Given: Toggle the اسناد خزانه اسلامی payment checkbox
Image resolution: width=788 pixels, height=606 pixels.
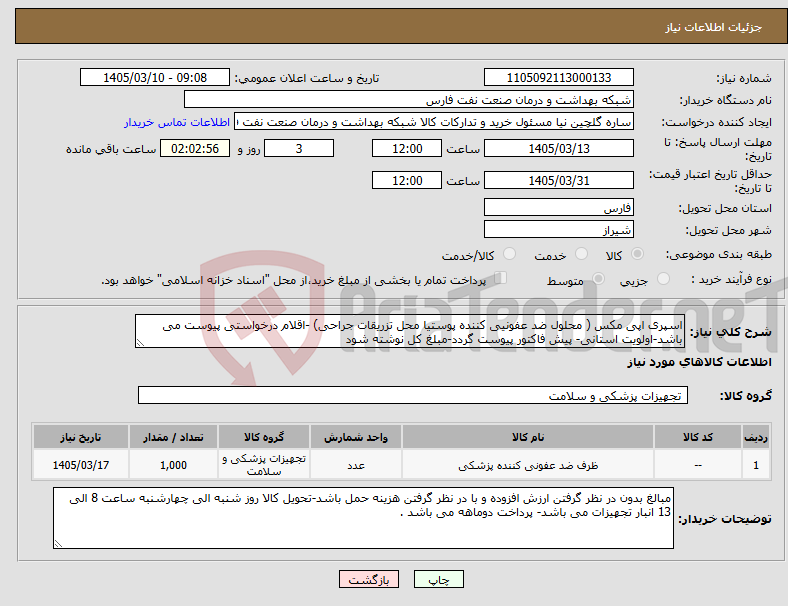Looking at the screenshot, I should click(x=501, y=278).
